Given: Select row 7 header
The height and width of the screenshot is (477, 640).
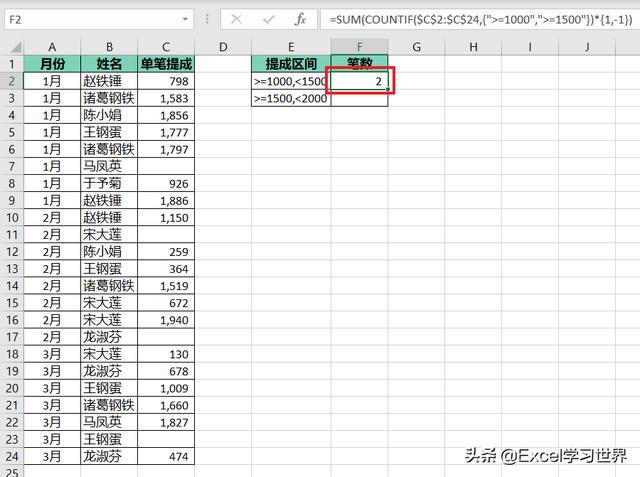Looking at the screenshot, I should coord(12,166).
